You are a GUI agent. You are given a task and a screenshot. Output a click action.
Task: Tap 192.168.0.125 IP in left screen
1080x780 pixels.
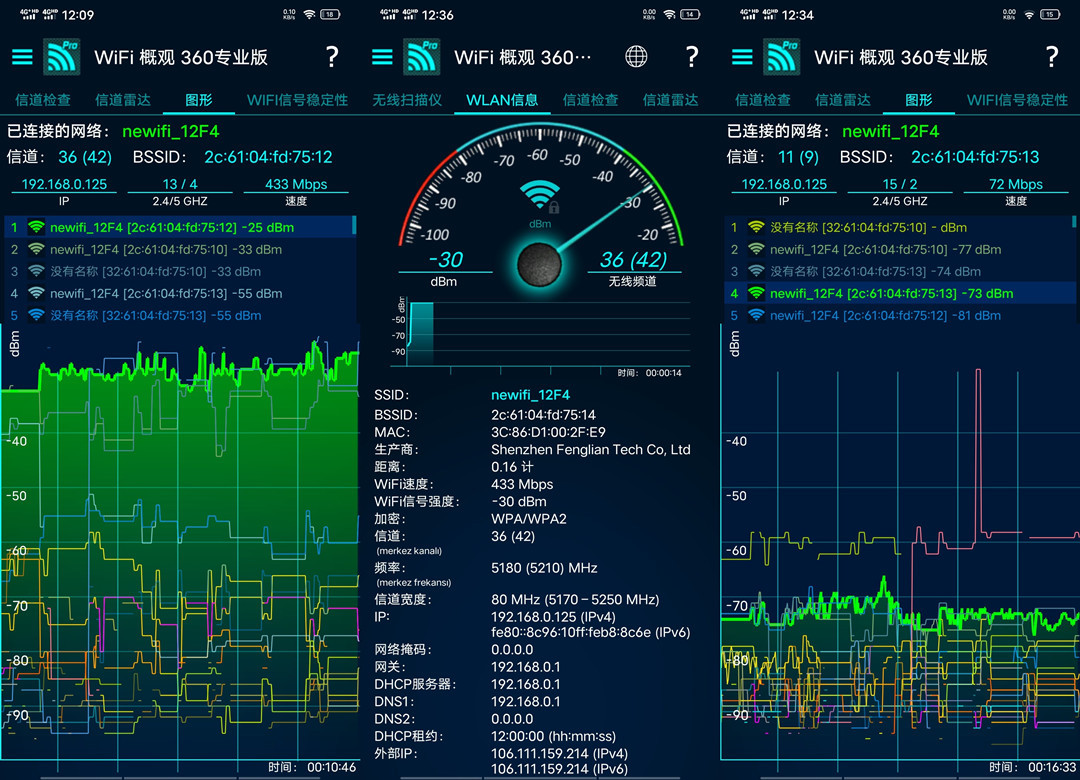pos(64,184)
